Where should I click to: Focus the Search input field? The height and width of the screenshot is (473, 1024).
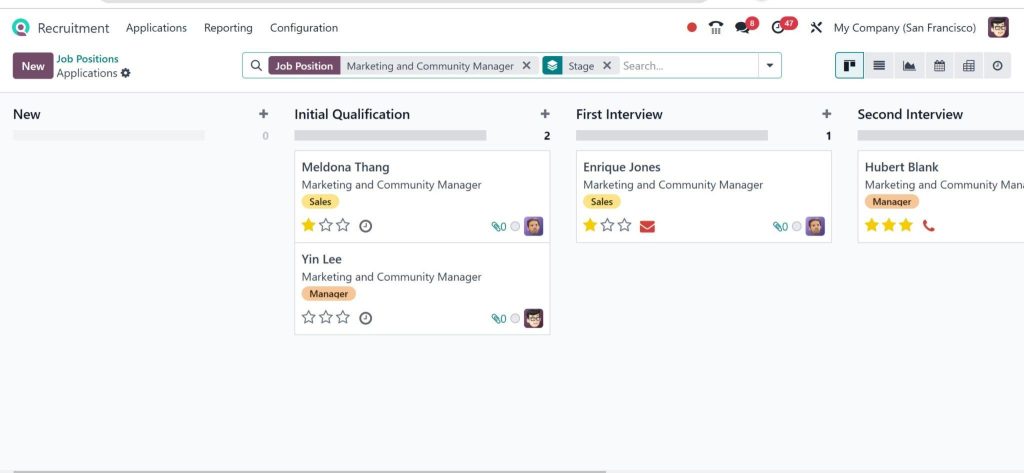point(688,65)
